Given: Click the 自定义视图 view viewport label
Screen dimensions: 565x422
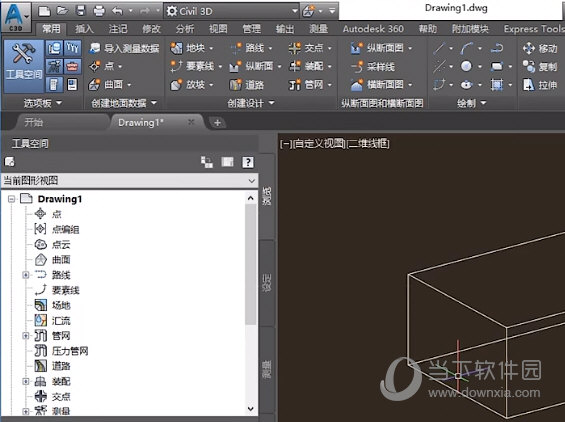Looking at the screenshot, I should tap(319, 144).
